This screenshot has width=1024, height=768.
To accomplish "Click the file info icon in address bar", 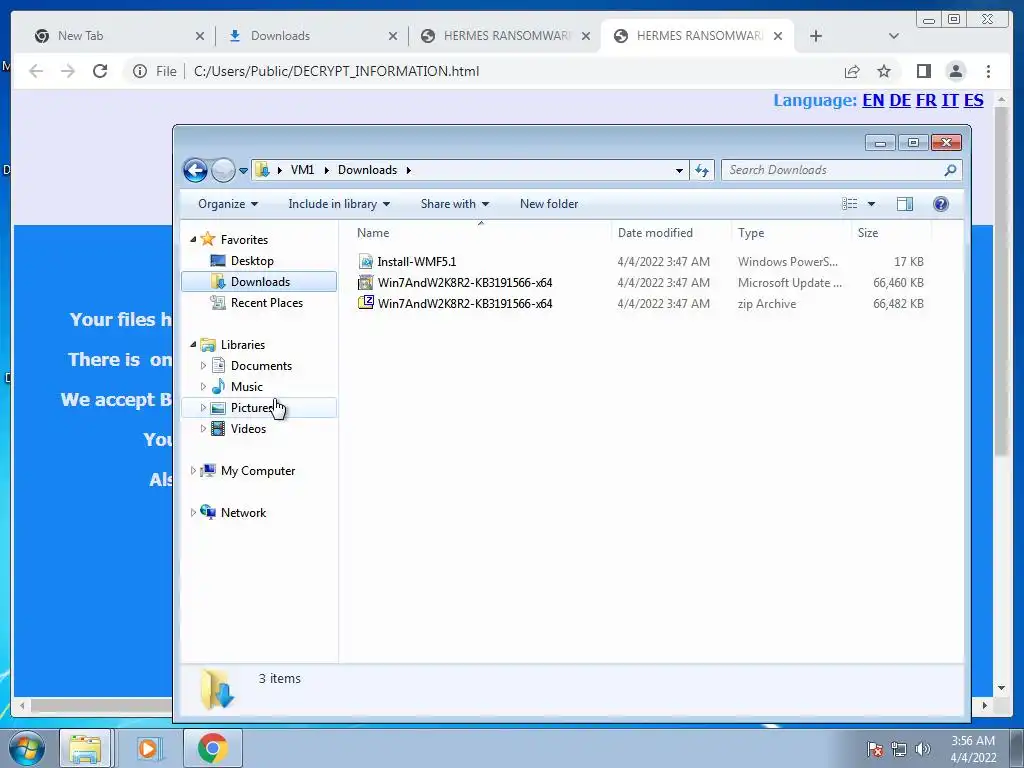I will [x=140, y=71].
